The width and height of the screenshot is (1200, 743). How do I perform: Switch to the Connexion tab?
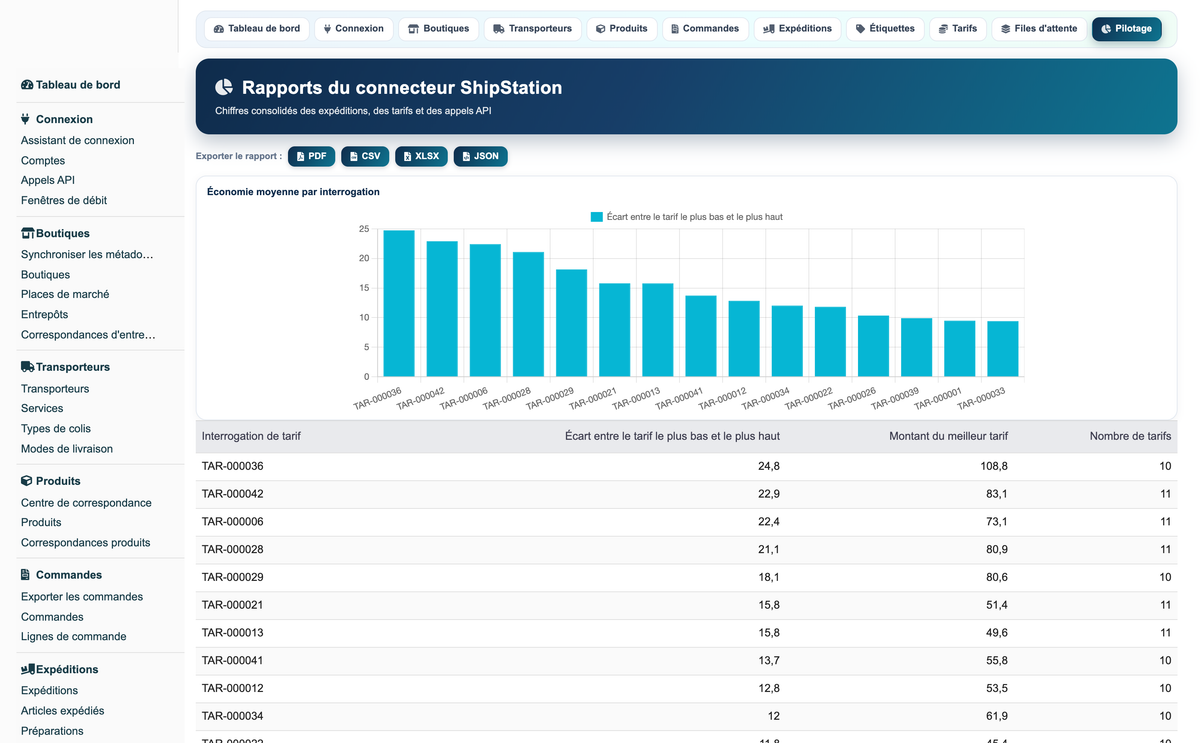tap(353, 29)
